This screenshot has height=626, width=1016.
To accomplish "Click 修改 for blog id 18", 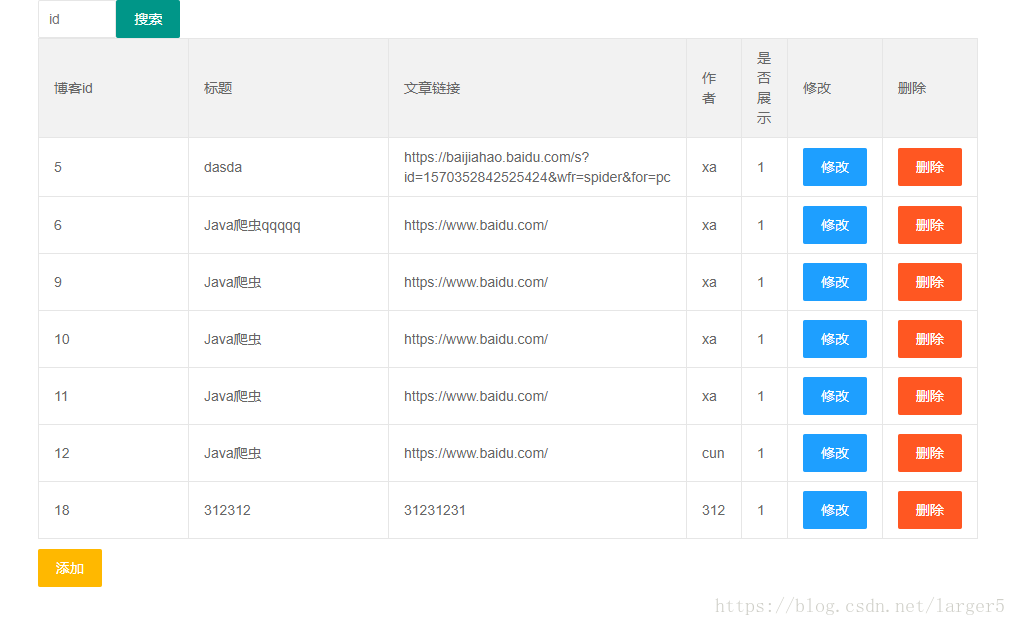I will (834, 510).
